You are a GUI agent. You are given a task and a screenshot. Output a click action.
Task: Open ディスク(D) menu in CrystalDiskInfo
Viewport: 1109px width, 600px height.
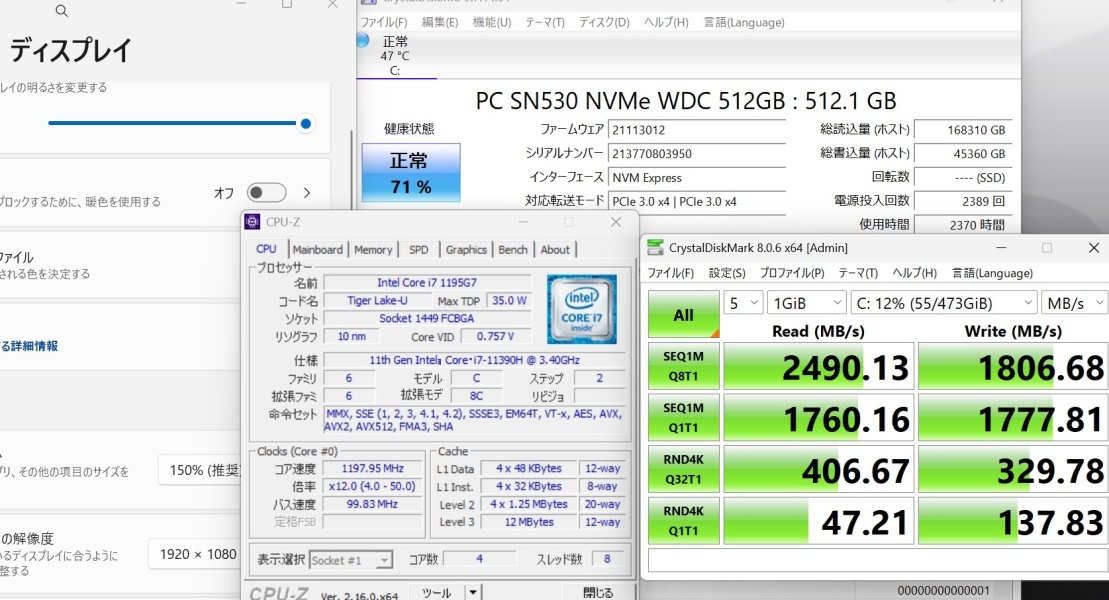pos(604,23)
